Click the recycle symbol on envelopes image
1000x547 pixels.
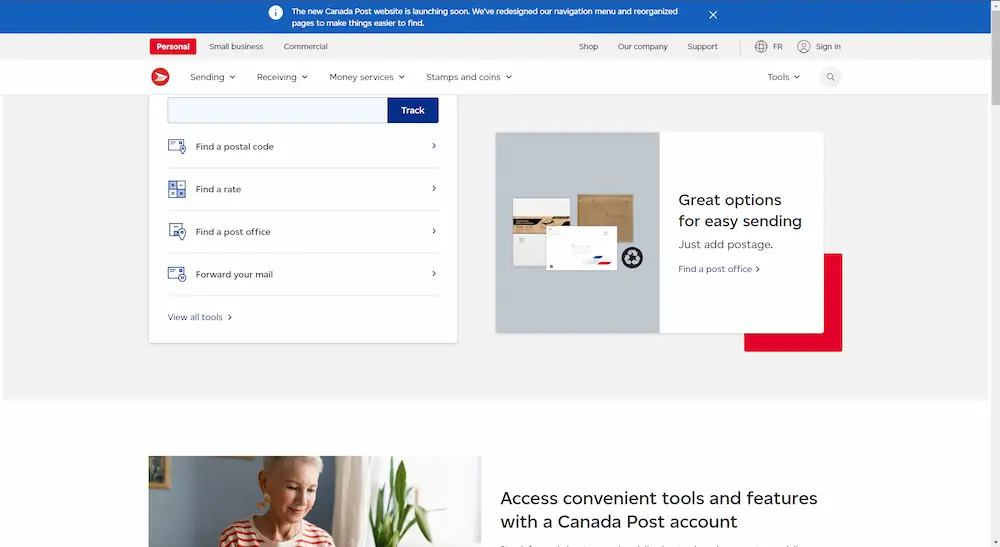point(632,258)
